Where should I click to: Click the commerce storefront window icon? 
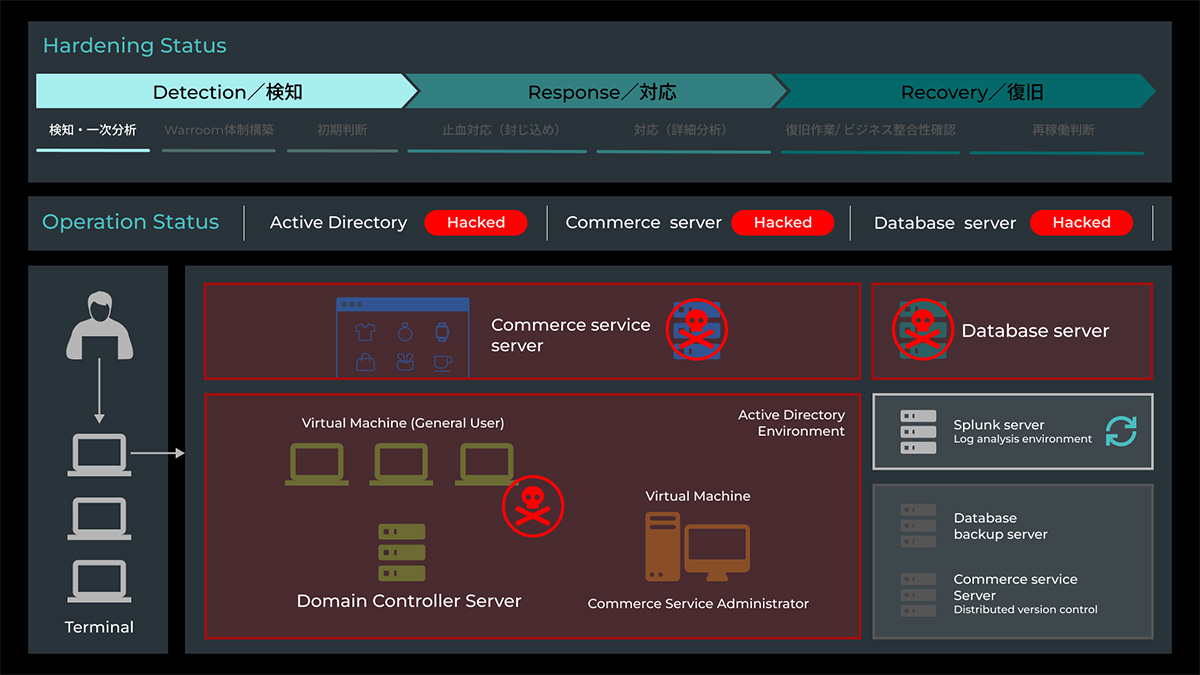[403, 337]
